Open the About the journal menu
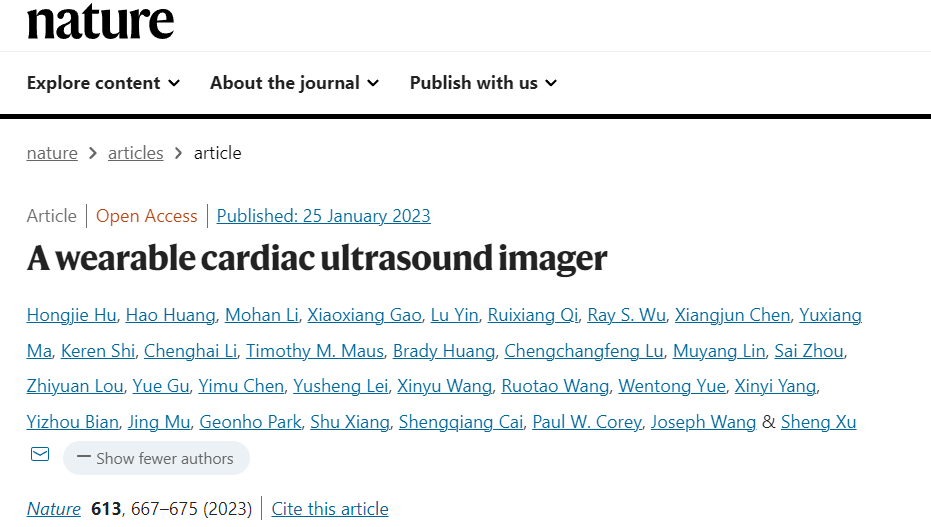The image size is (931, 527). click(294, 82)
